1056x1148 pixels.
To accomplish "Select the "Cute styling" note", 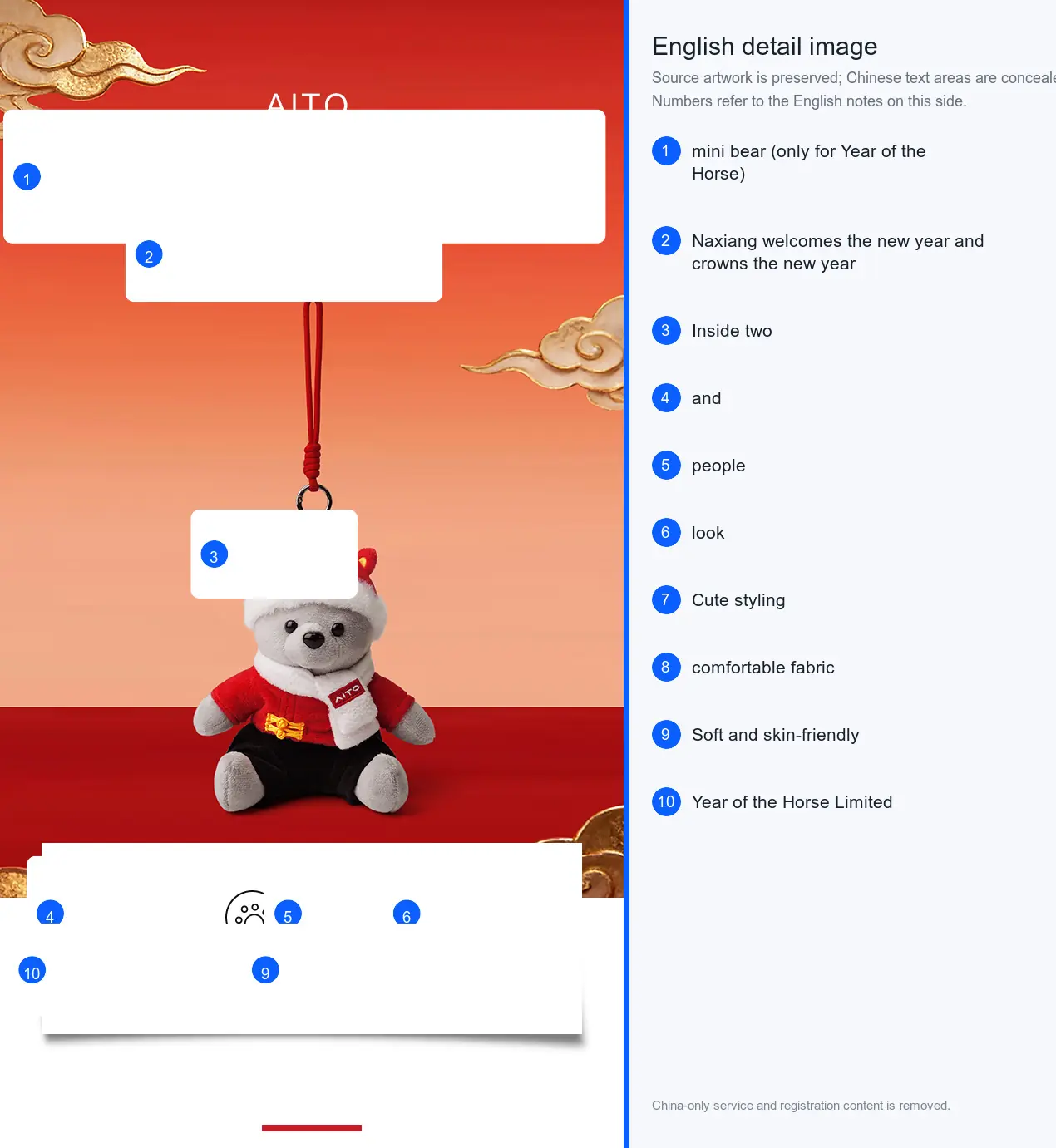I will click(738, 600).
